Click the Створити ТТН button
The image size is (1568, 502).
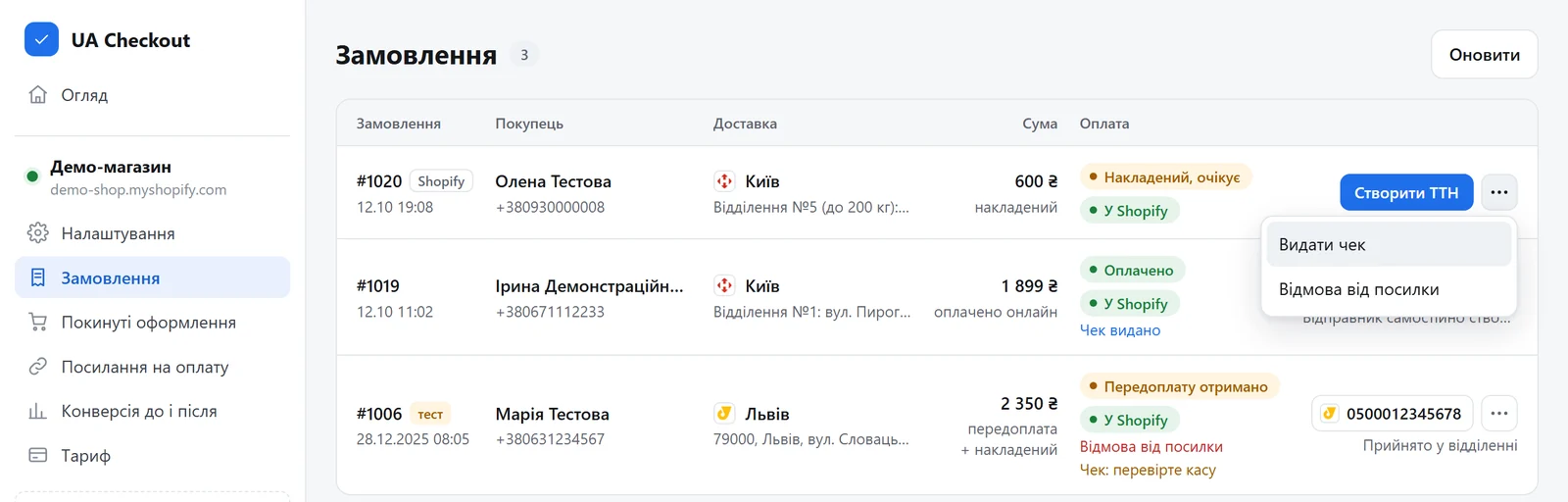click(x=1406, y=192)
